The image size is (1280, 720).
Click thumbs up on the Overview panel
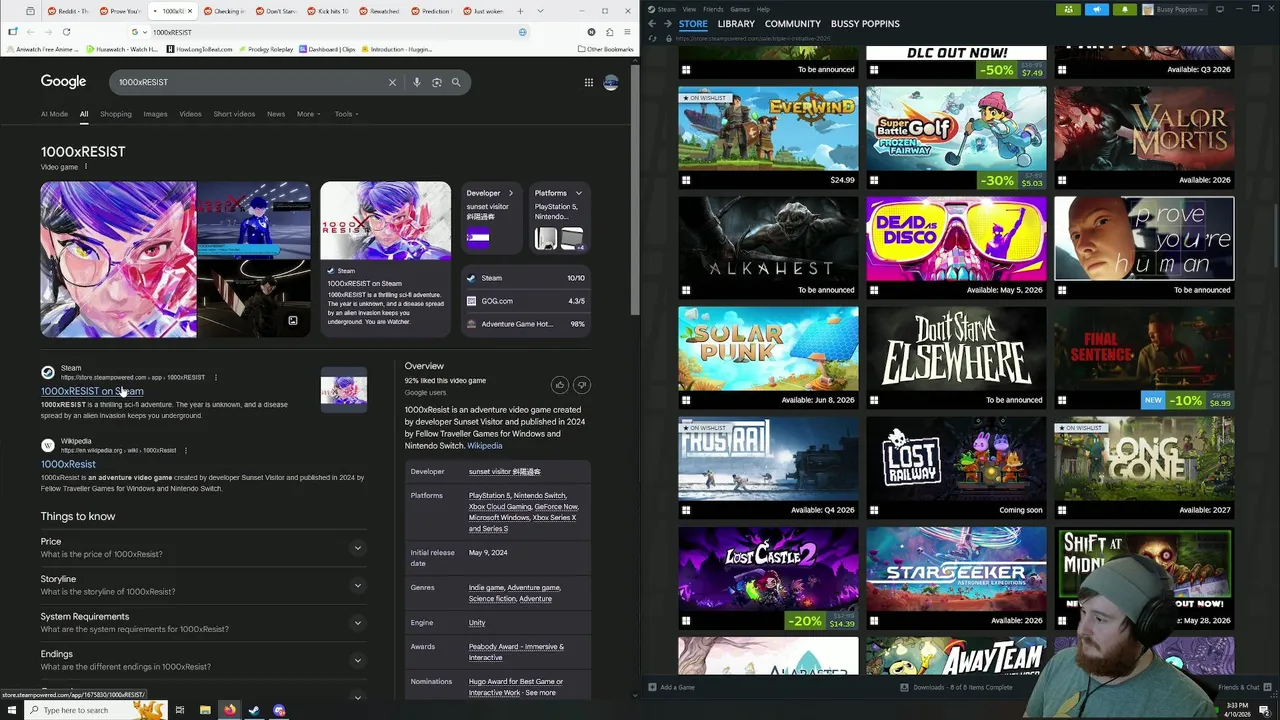coord(560,385)
